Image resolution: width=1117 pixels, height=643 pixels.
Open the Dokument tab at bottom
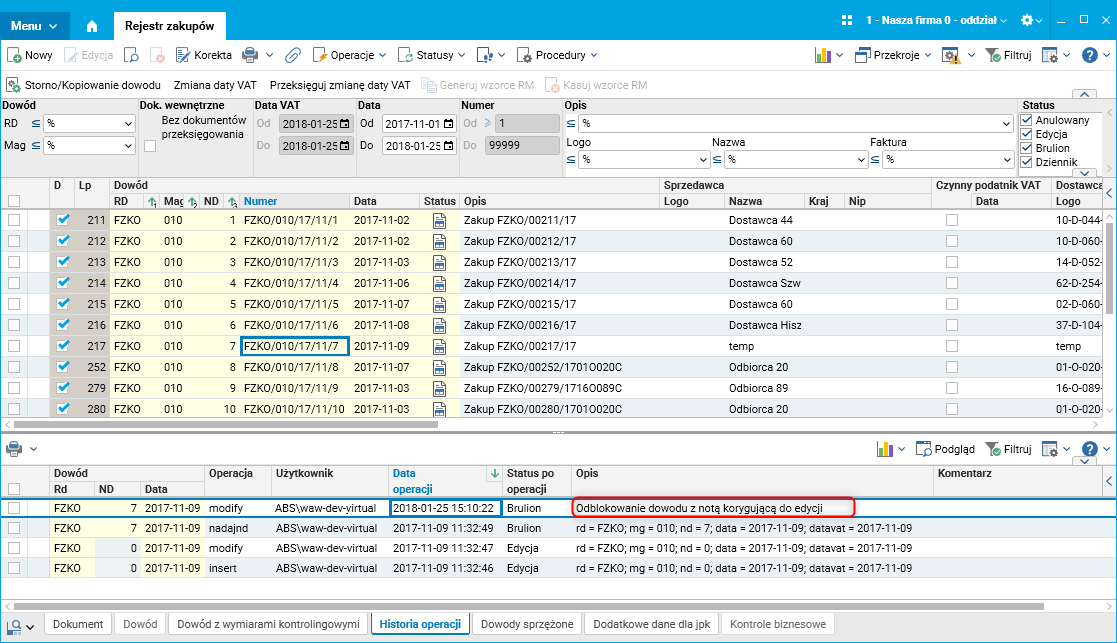(78, 624)
